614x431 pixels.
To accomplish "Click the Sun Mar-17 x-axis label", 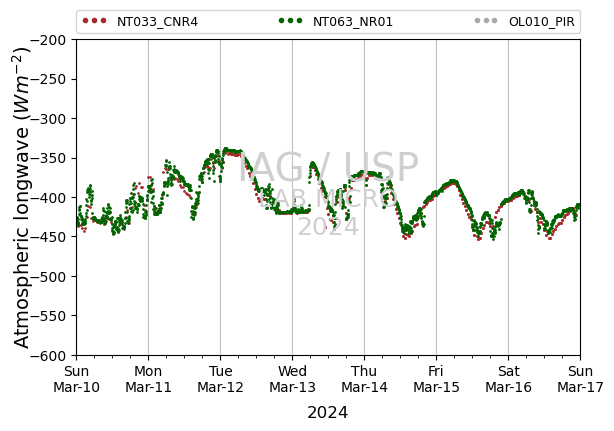I will pyautogui.click(x=581, y=379).
